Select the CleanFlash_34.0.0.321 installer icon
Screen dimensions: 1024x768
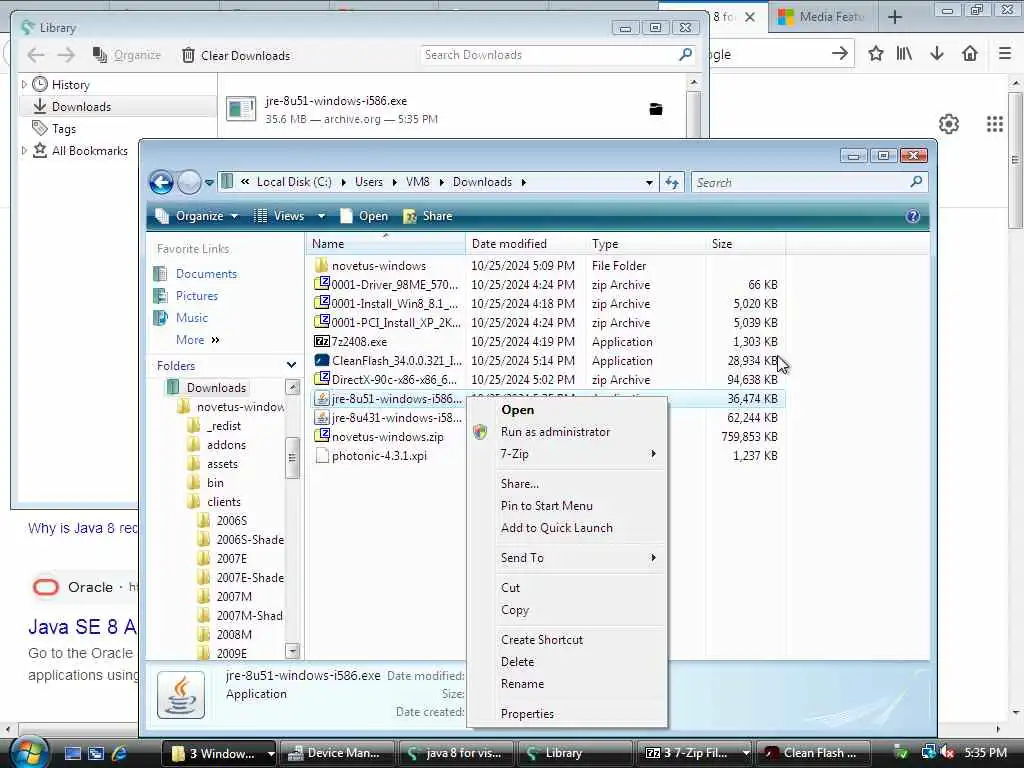tap(321, 360)
